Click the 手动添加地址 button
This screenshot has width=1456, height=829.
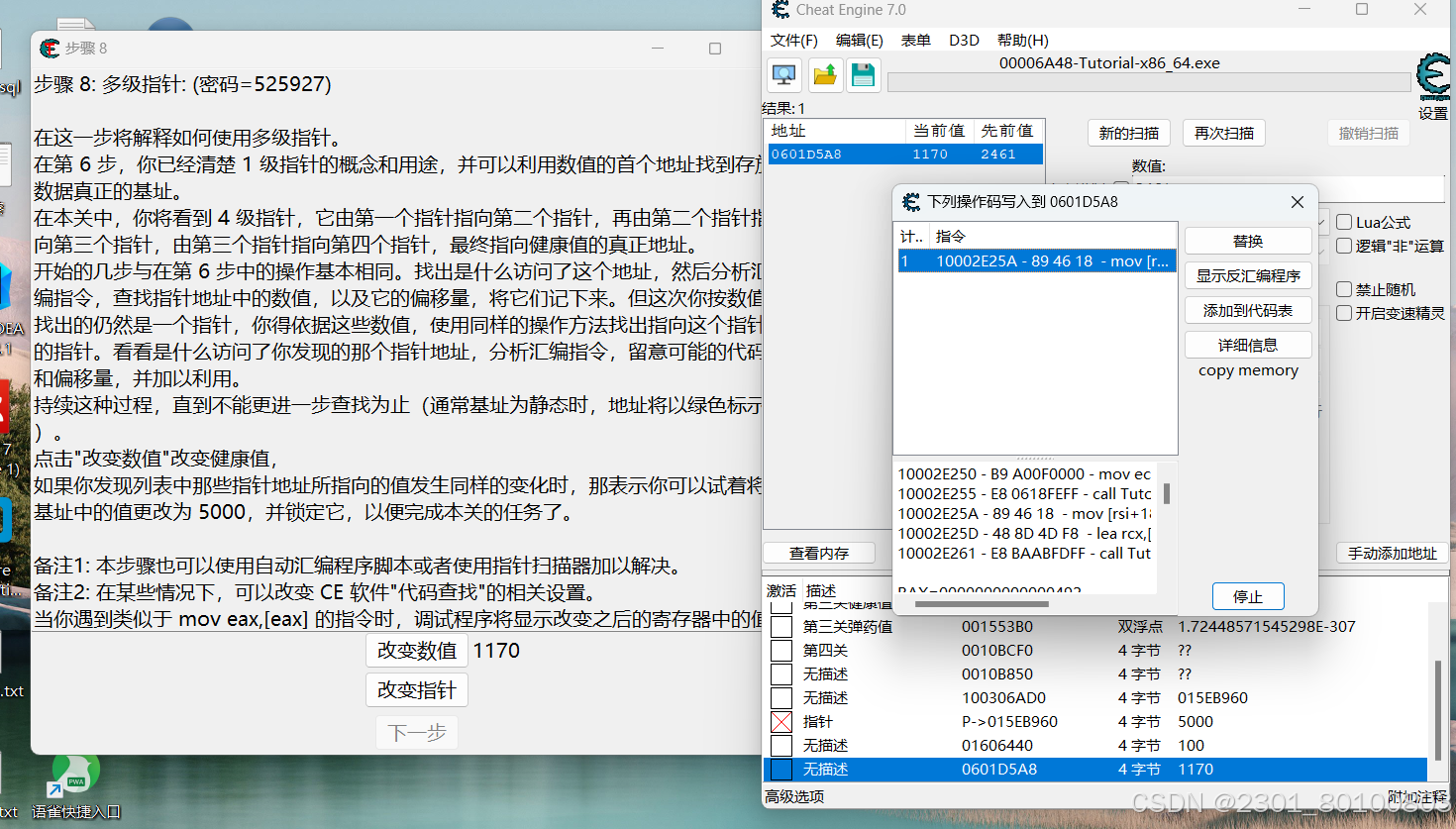(x=1392, y=553)
